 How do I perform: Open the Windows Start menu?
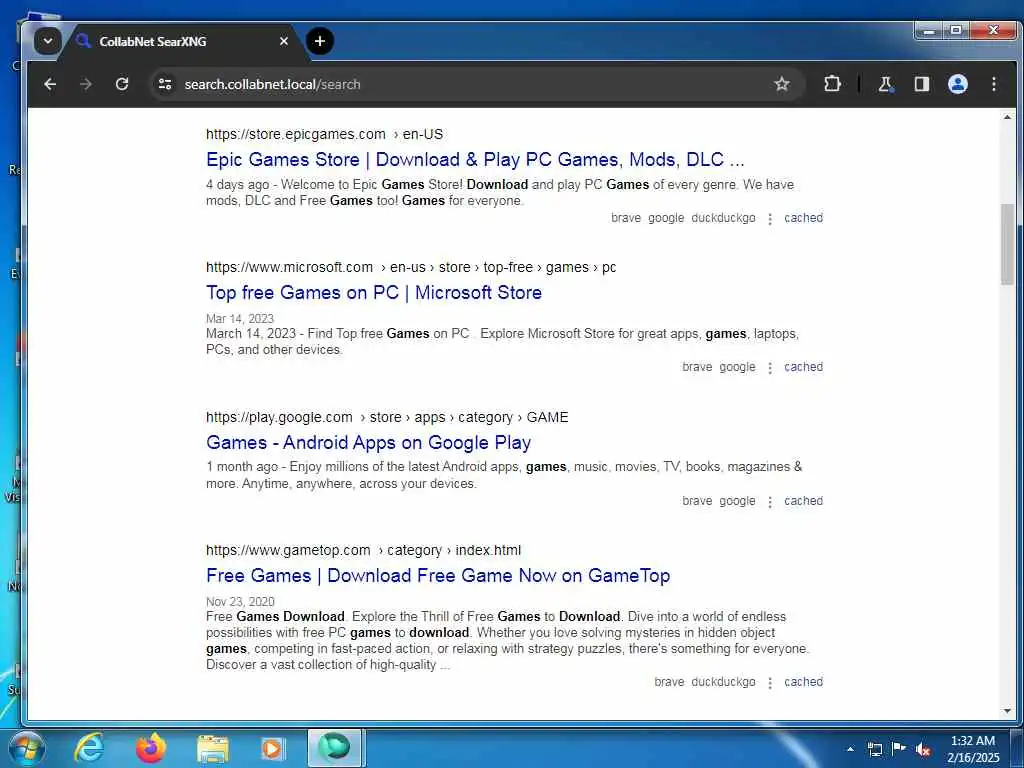[x=26, y=748]
